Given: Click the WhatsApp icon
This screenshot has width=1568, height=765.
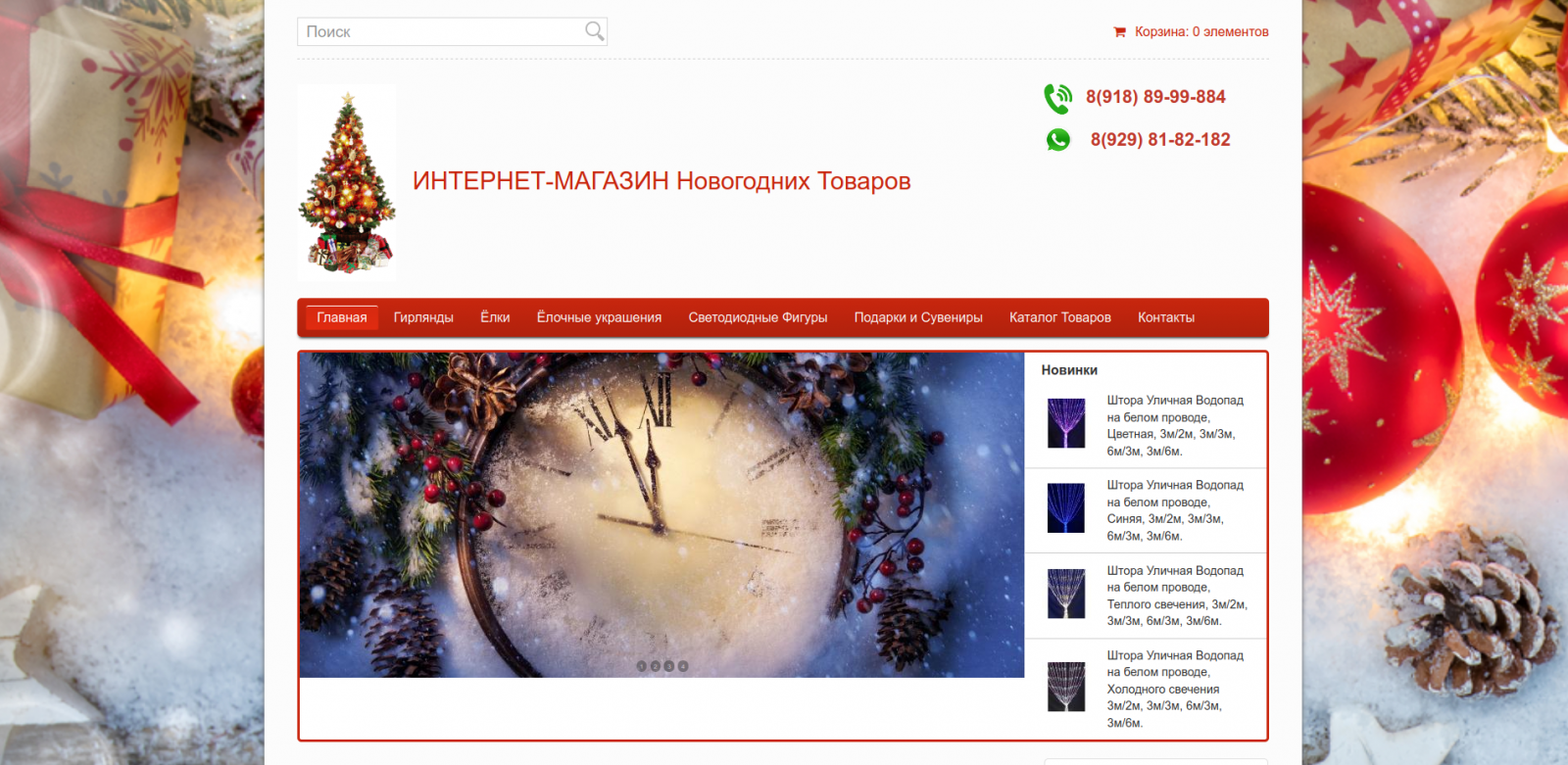Looking at the screenshot, I should click(x=1058, y=140).
